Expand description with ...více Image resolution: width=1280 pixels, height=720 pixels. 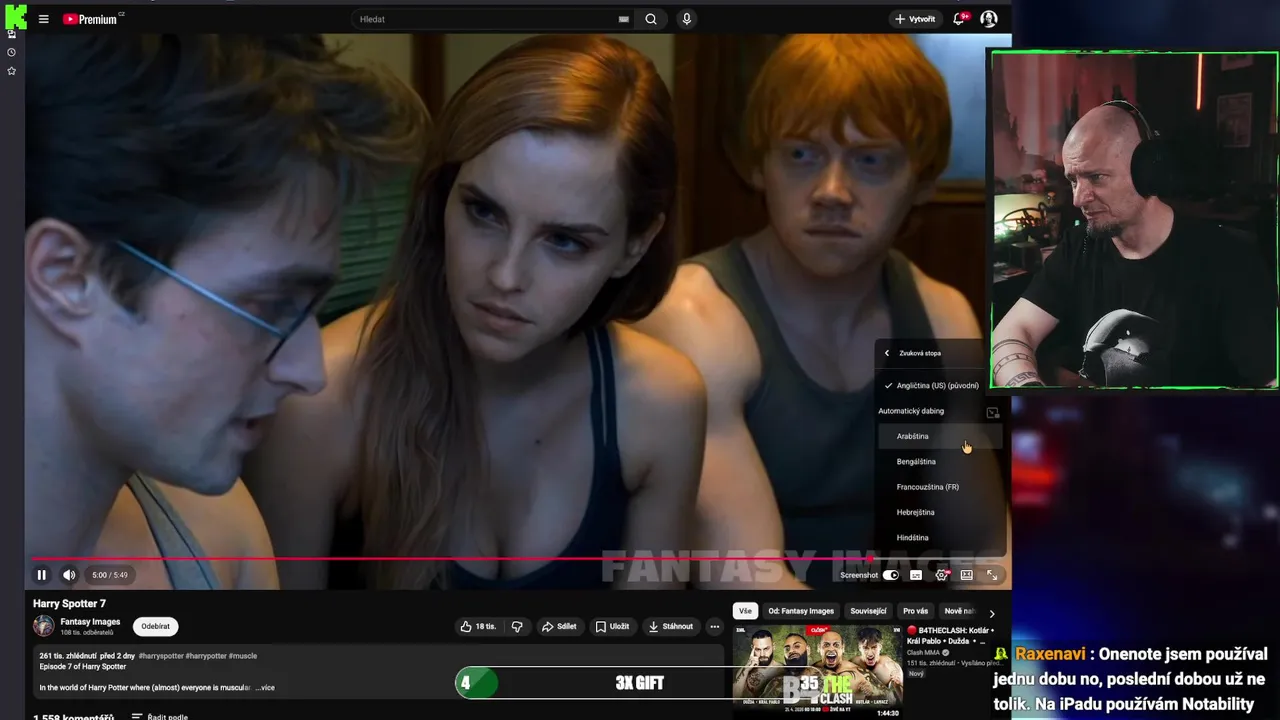[265, 688]
